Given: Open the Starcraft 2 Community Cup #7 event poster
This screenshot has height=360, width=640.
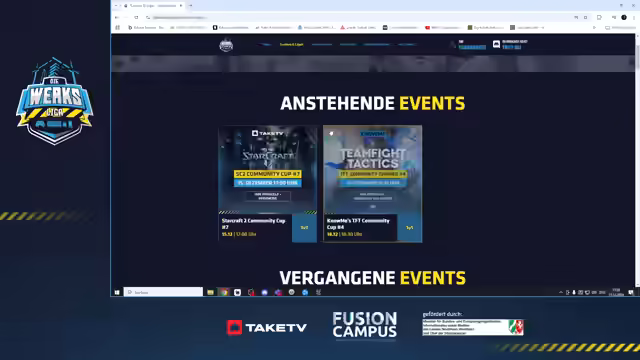Looking at the screenshot, I should pos(268,169).
